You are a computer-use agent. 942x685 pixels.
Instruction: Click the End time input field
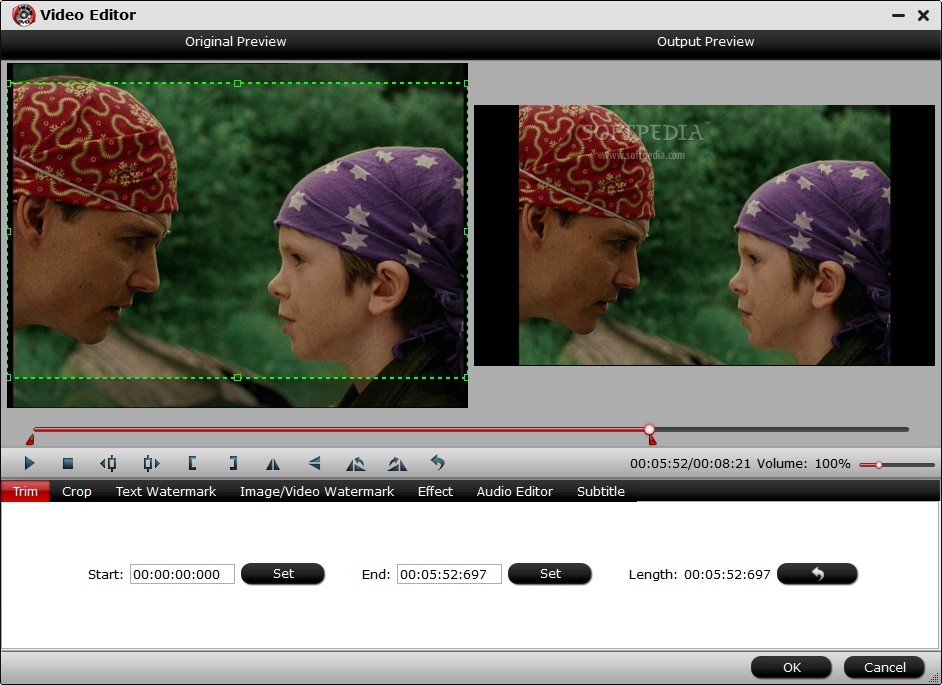click(x=449, y=574)
